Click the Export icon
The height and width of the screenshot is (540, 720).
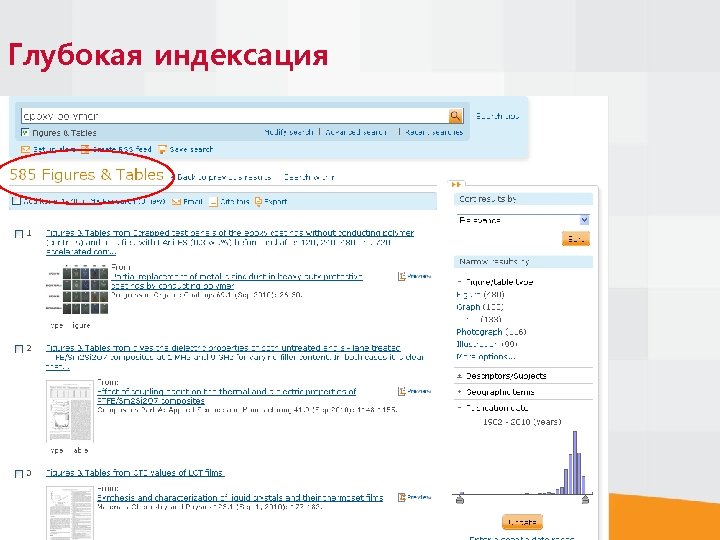point(258,201)
